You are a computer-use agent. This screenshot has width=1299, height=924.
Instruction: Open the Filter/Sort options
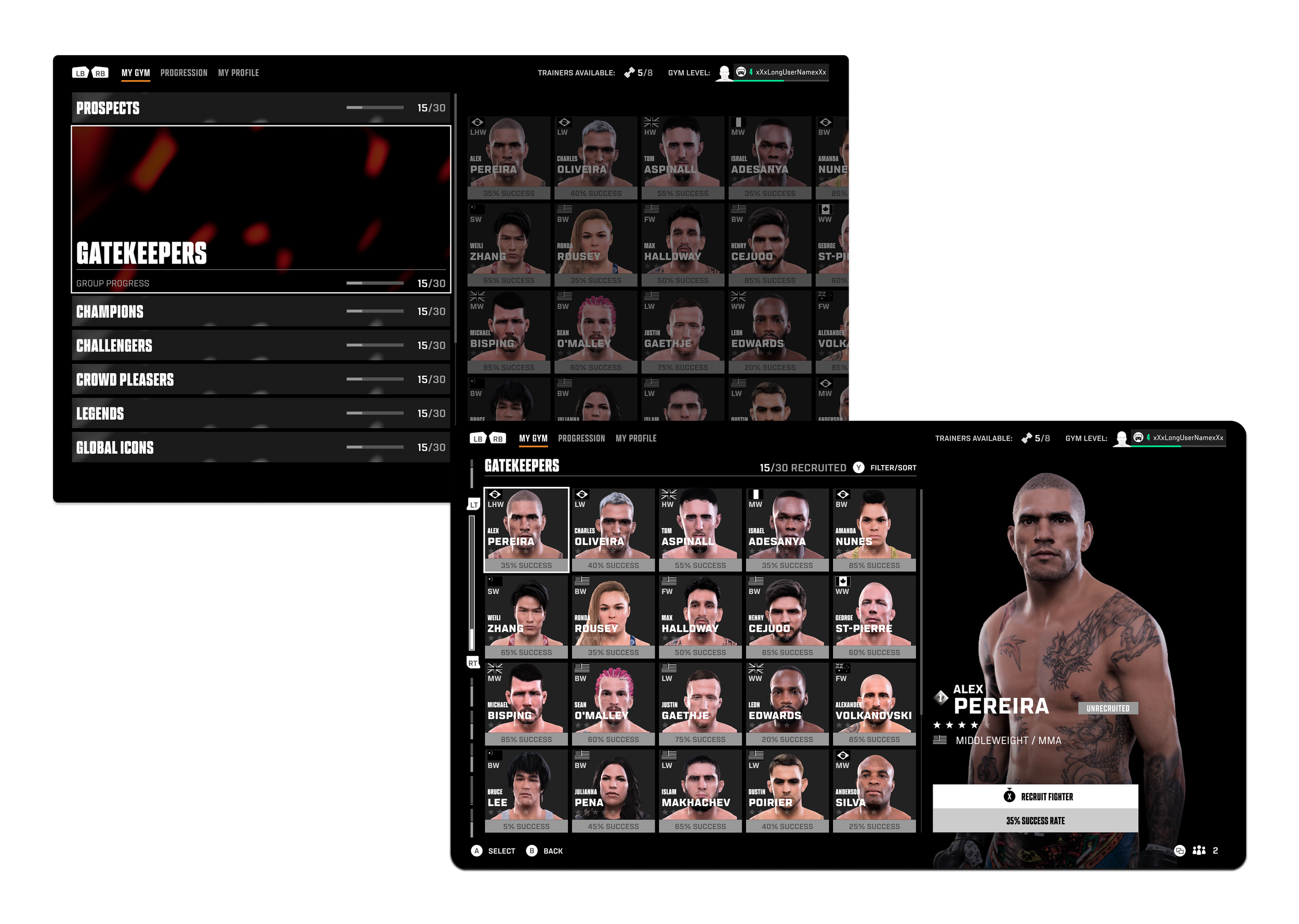pyautogui.click(x=893, y=468)
